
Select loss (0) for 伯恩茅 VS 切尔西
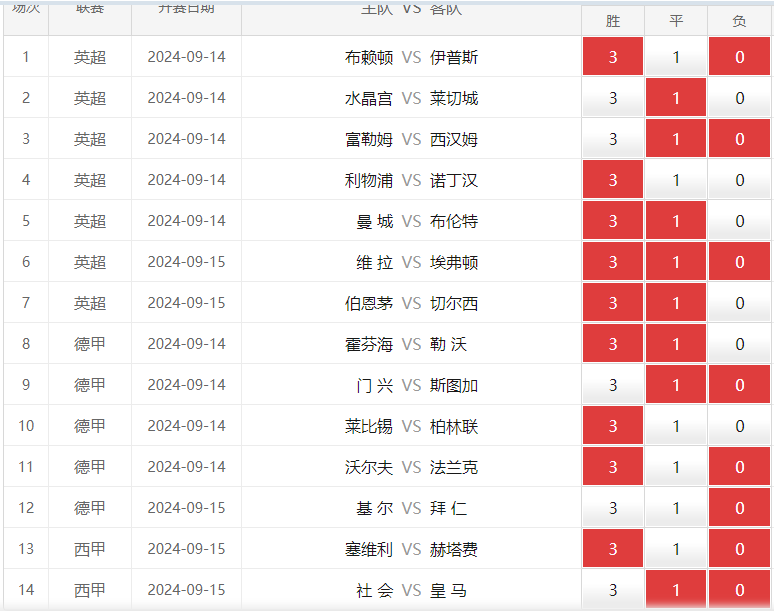[x=739, y=302]
